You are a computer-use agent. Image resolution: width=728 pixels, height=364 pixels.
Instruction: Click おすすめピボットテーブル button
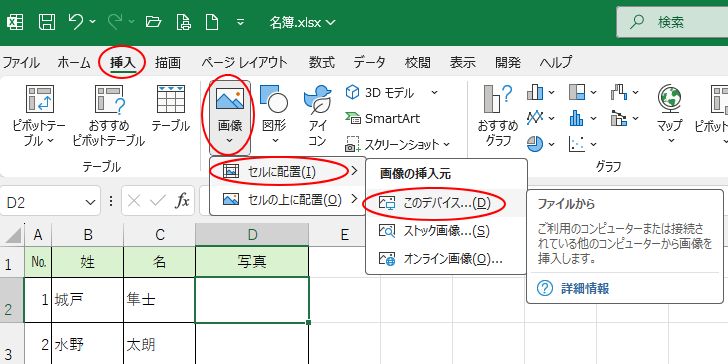click(109, 116)
